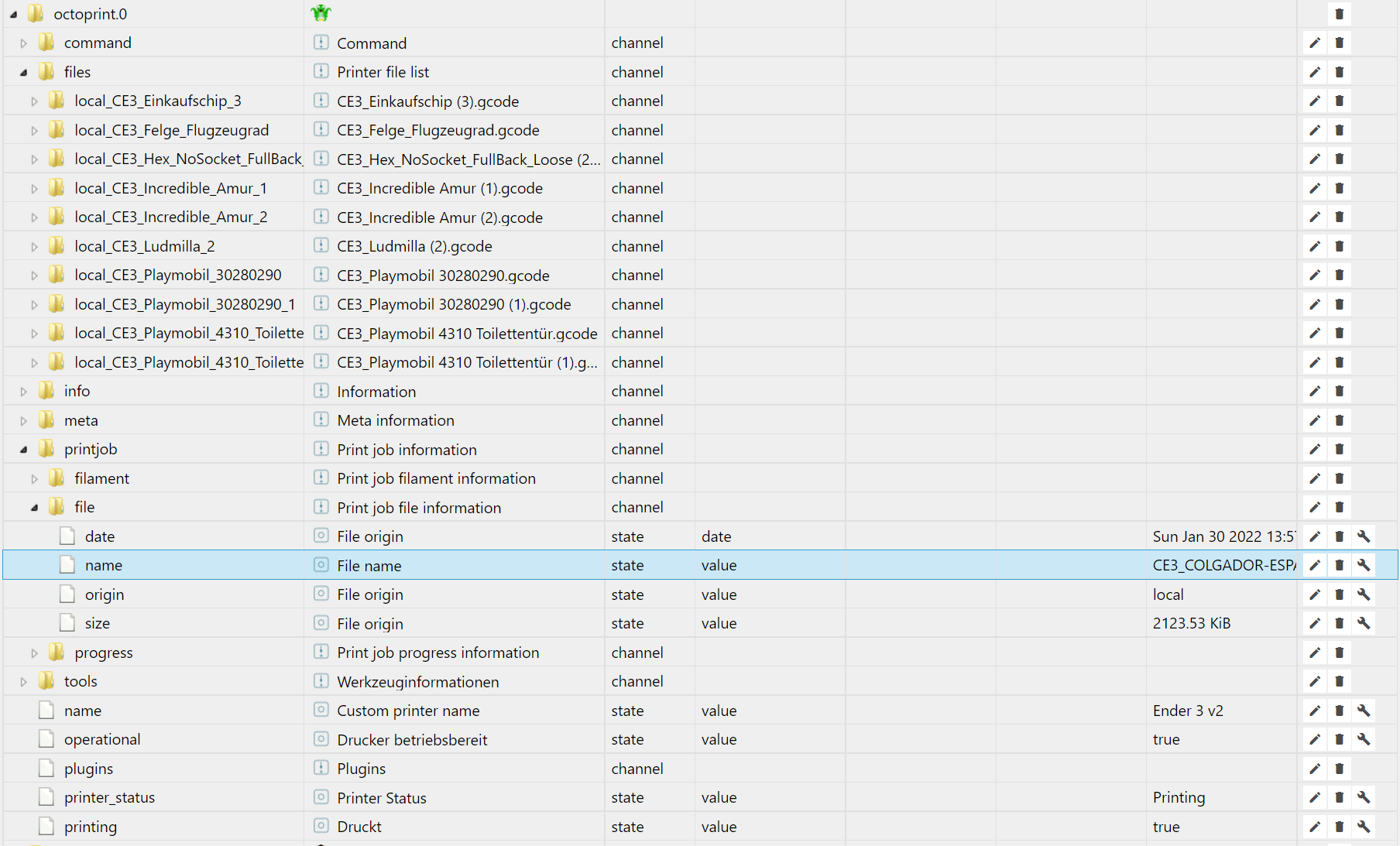Click the 'Printing' status value
This screenshot has height=846, width=1400.
(x=1179, y=797)
